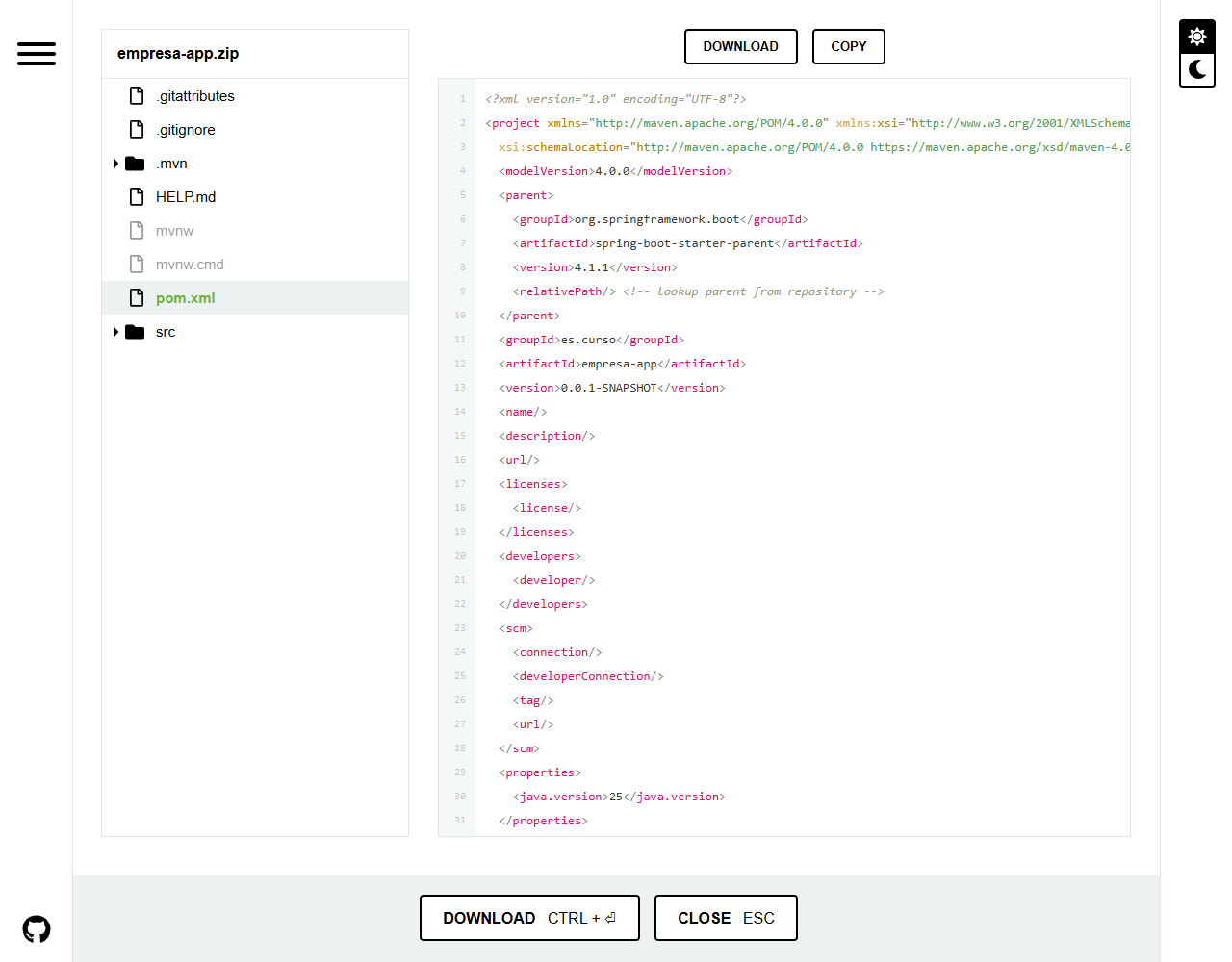This screenshot has width=1232, height=962.
Task: Click the modelVersion line in code
Action: click(x=616, y=171)
